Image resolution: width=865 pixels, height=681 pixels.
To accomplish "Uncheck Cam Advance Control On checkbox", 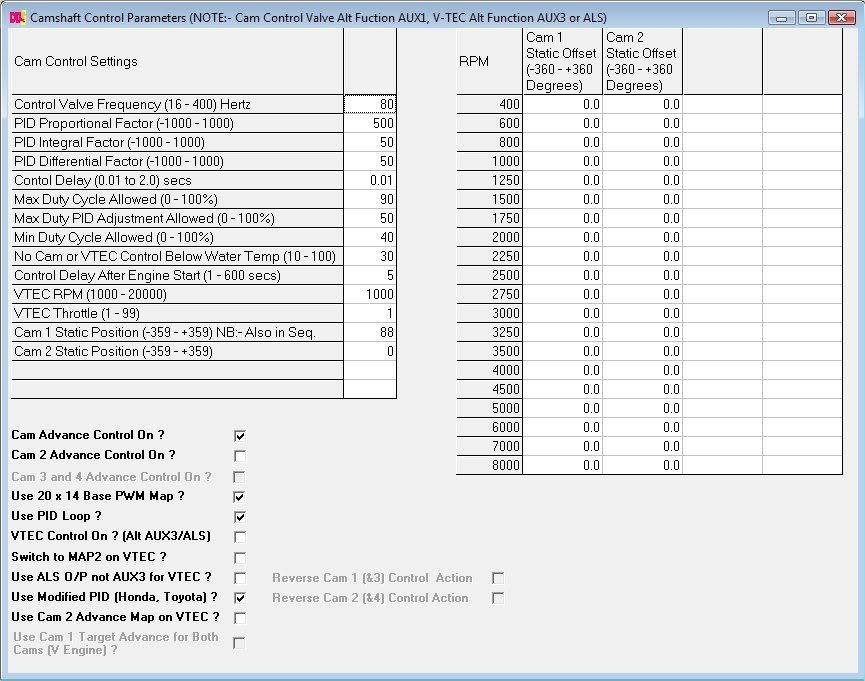I will 239,436.
